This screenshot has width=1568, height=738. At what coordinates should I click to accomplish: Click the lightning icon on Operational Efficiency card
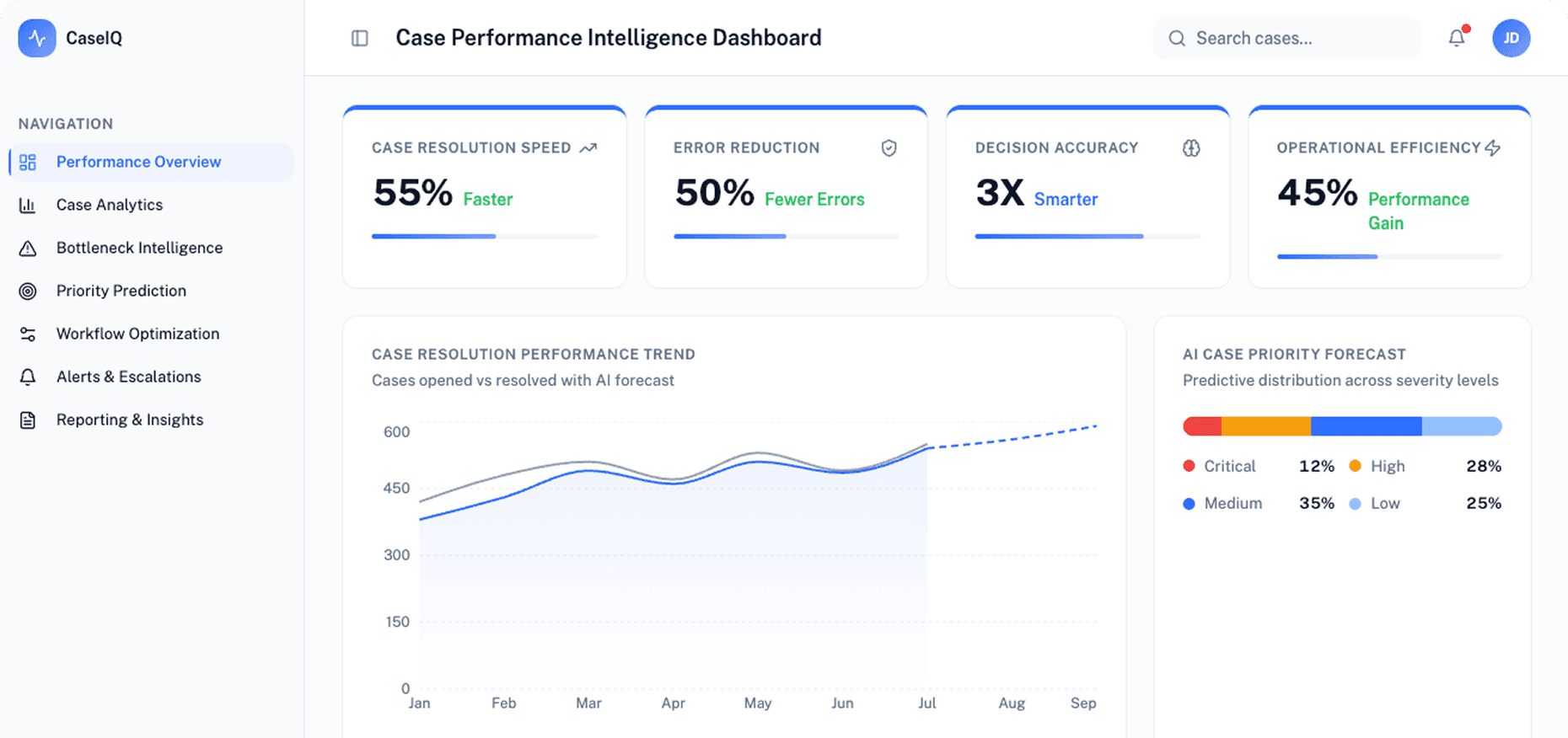pos(1492,147)
